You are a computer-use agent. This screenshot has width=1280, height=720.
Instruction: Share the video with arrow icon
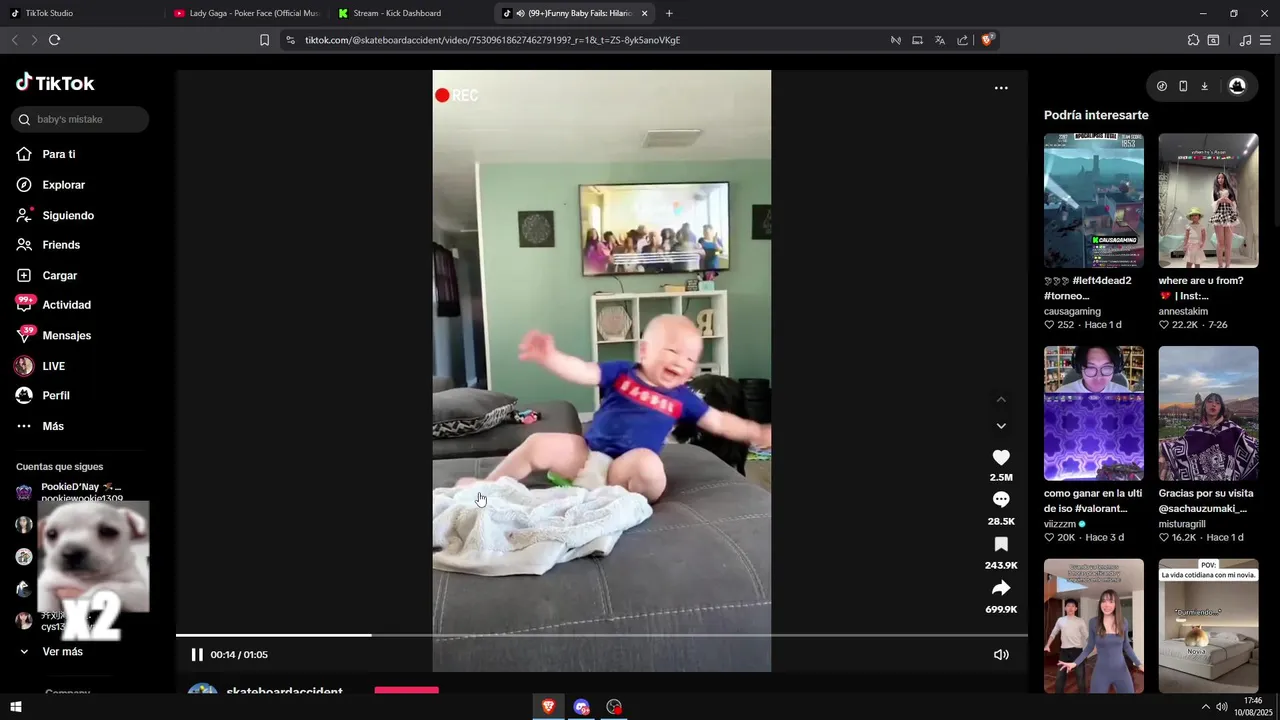tap(1001, 588)
